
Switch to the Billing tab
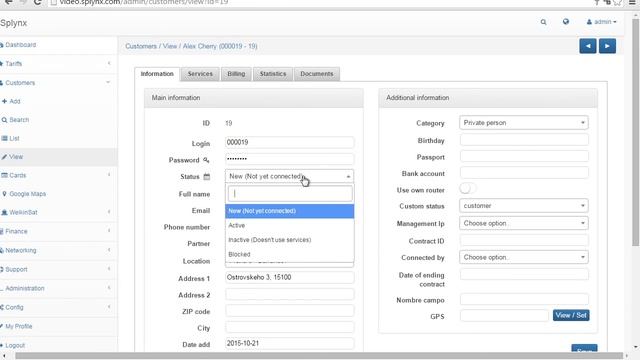click(x=236, y=74)
